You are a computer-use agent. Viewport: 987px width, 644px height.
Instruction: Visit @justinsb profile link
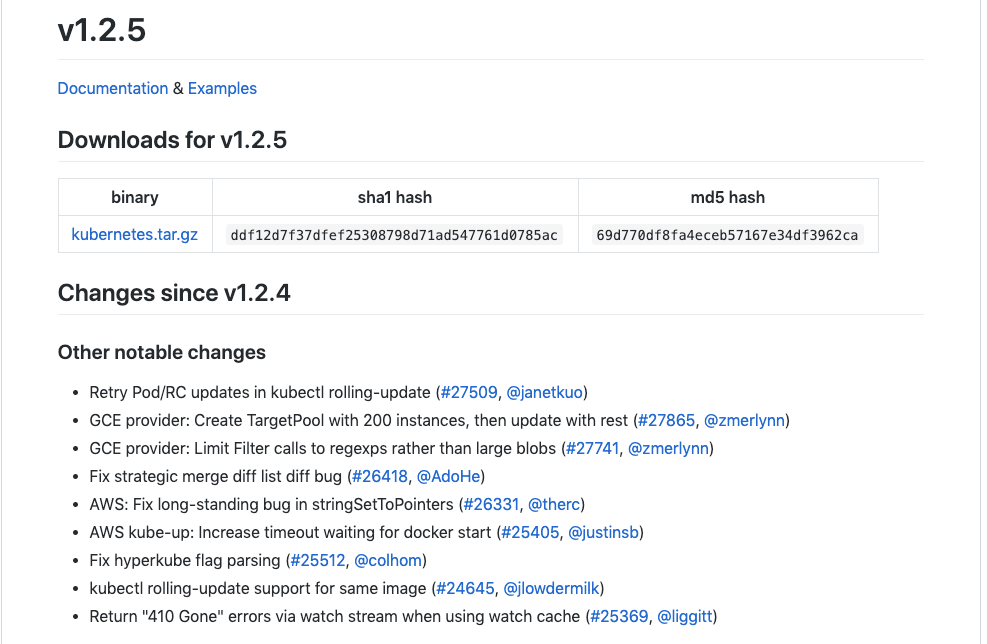tap(603, 533)
